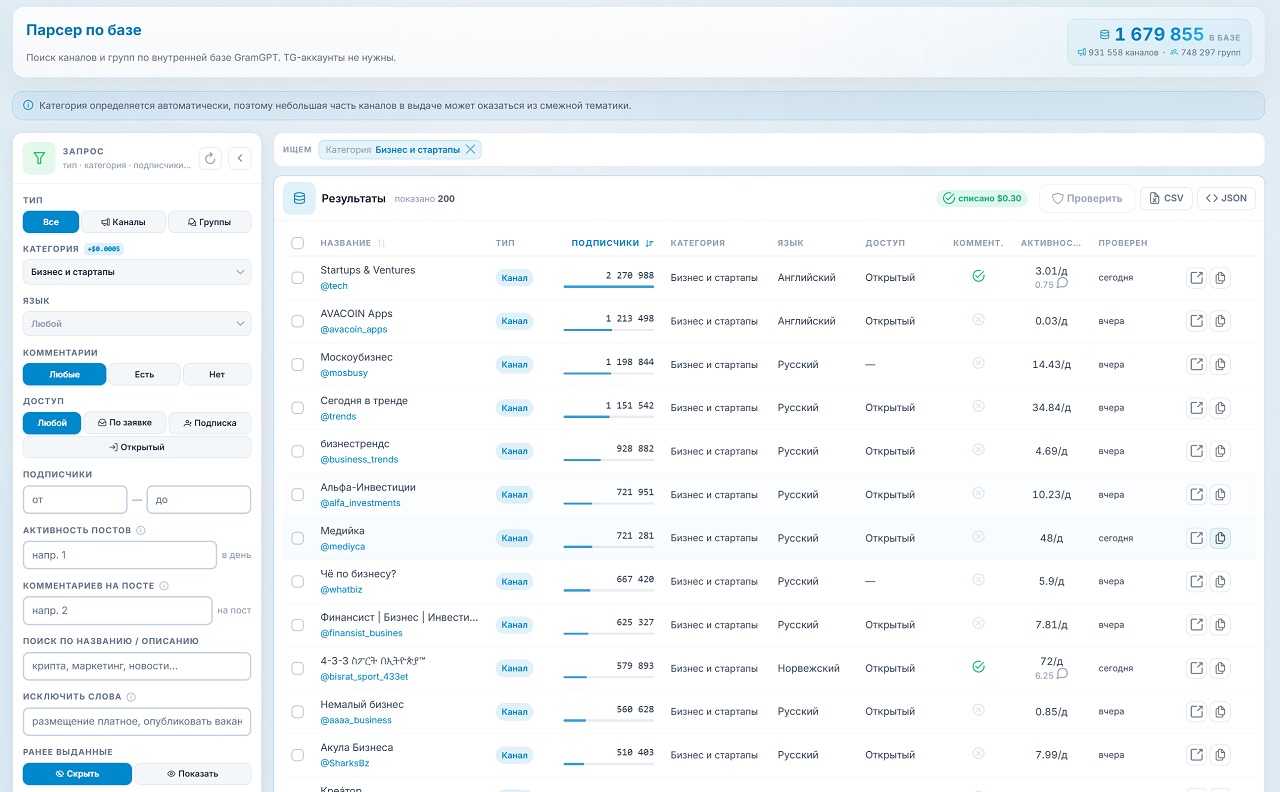Click the subscribers от minimum field
Screen dimensions: 1280x792
pyautogui.click(x=75, y=499)
